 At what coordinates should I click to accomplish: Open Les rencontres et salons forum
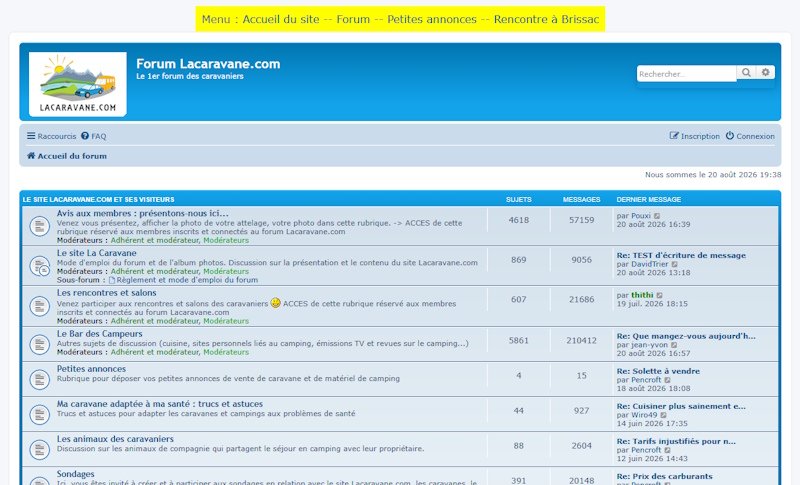point(107,293)
